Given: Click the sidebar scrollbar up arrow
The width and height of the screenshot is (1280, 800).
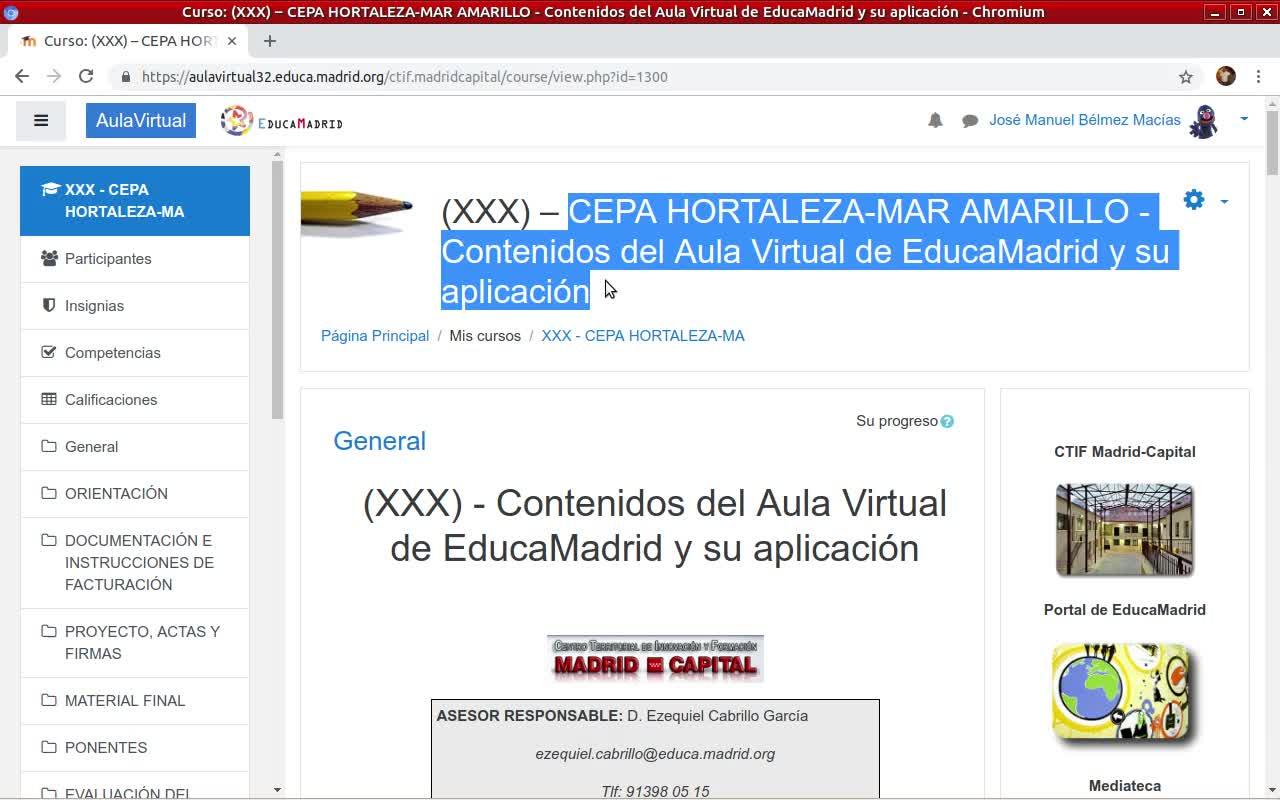Looking at the screenshot, I should (x=277, y=155).
